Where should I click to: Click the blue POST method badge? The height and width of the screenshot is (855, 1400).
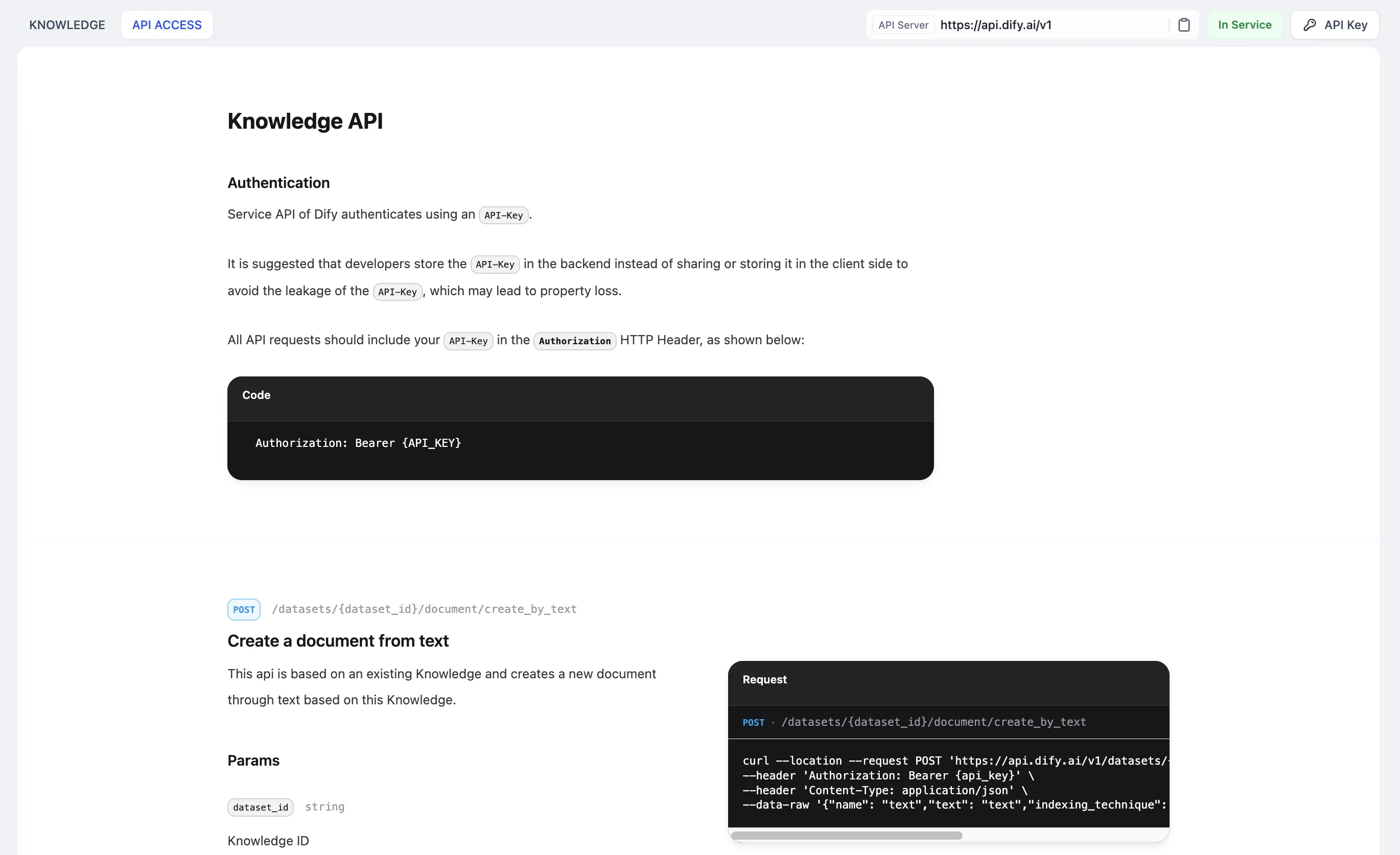click(x=244, y=609)
